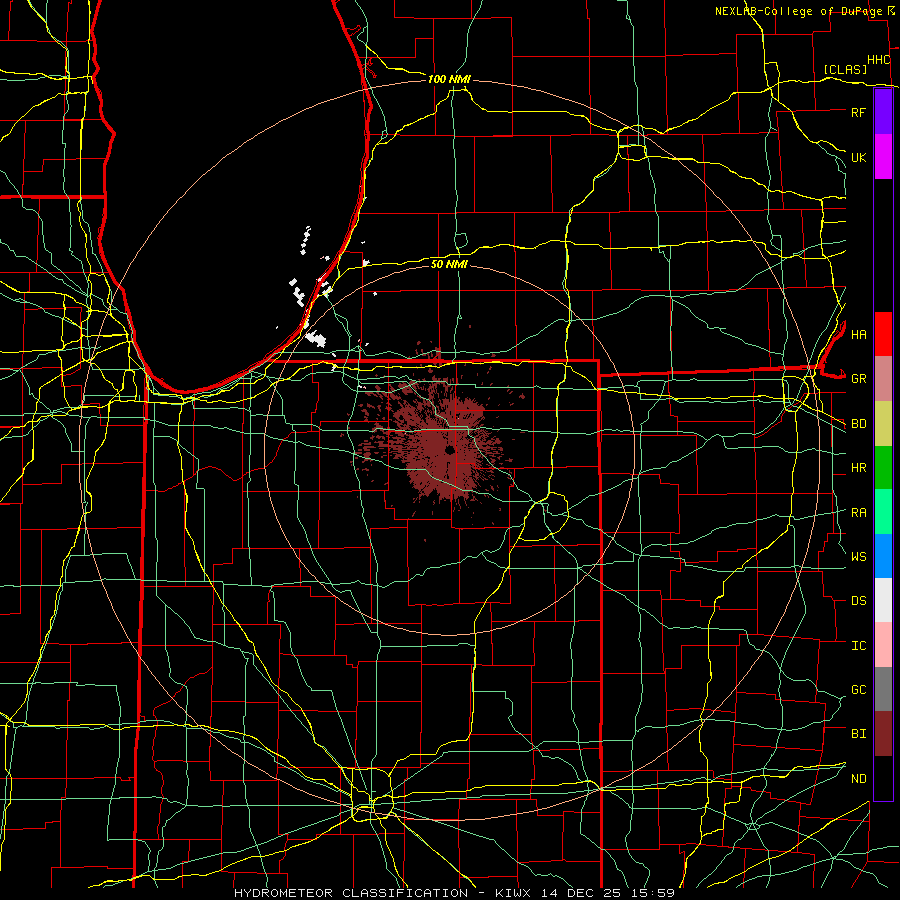Image resolution: width=900 pixels, height=900 pixels.
Task: Click the RF legend label
Action: point(858,112)
